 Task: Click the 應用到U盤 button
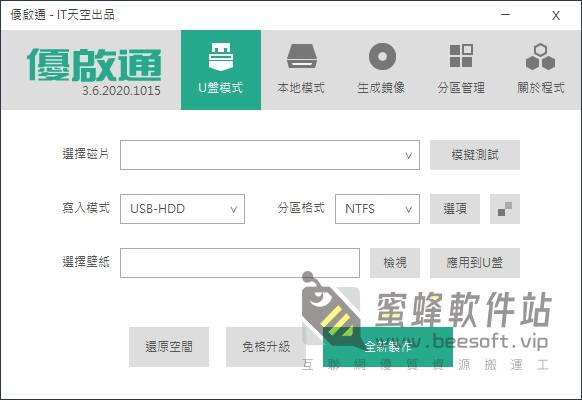click(x=475, y=263)
